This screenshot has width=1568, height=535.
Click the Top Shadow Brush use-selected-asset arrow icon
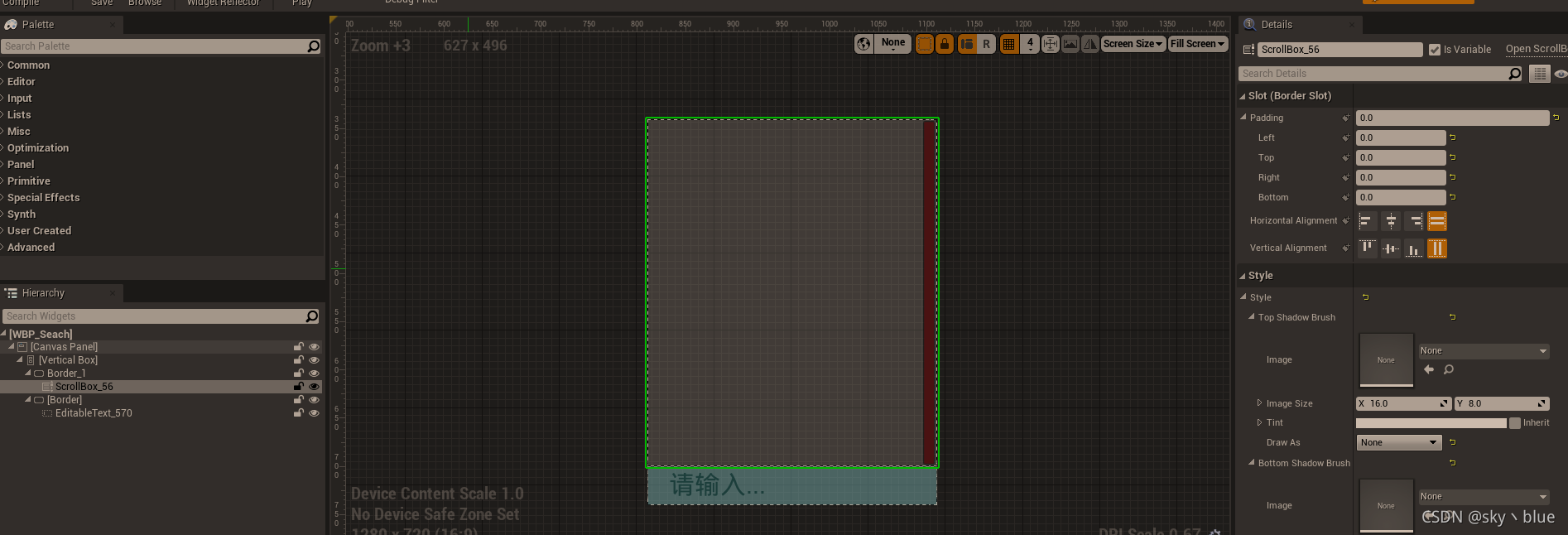click(1429, 369)
